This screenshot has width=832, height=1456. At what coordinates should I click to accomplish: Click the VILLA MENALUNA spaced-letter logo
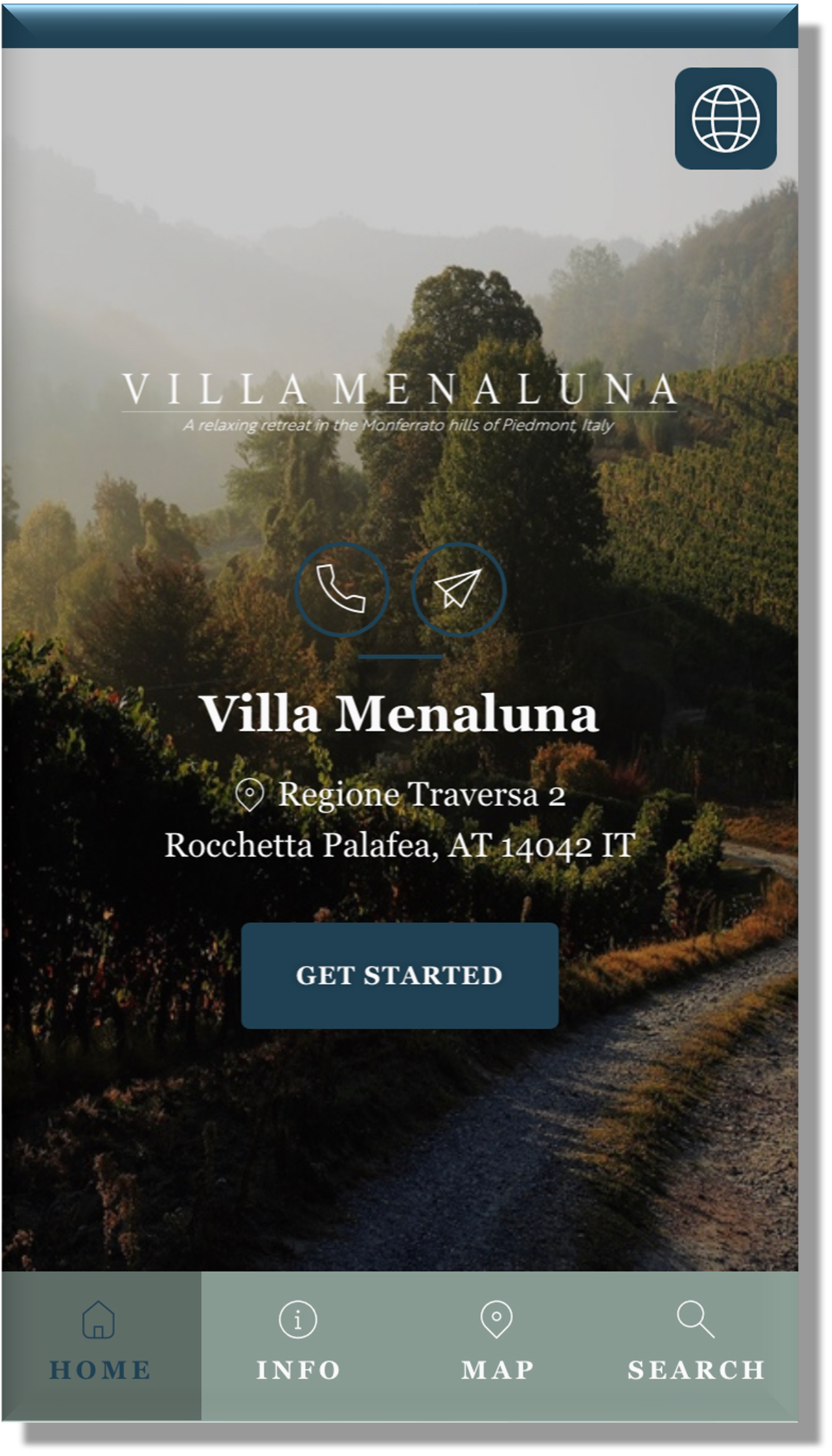coord(399,389)
